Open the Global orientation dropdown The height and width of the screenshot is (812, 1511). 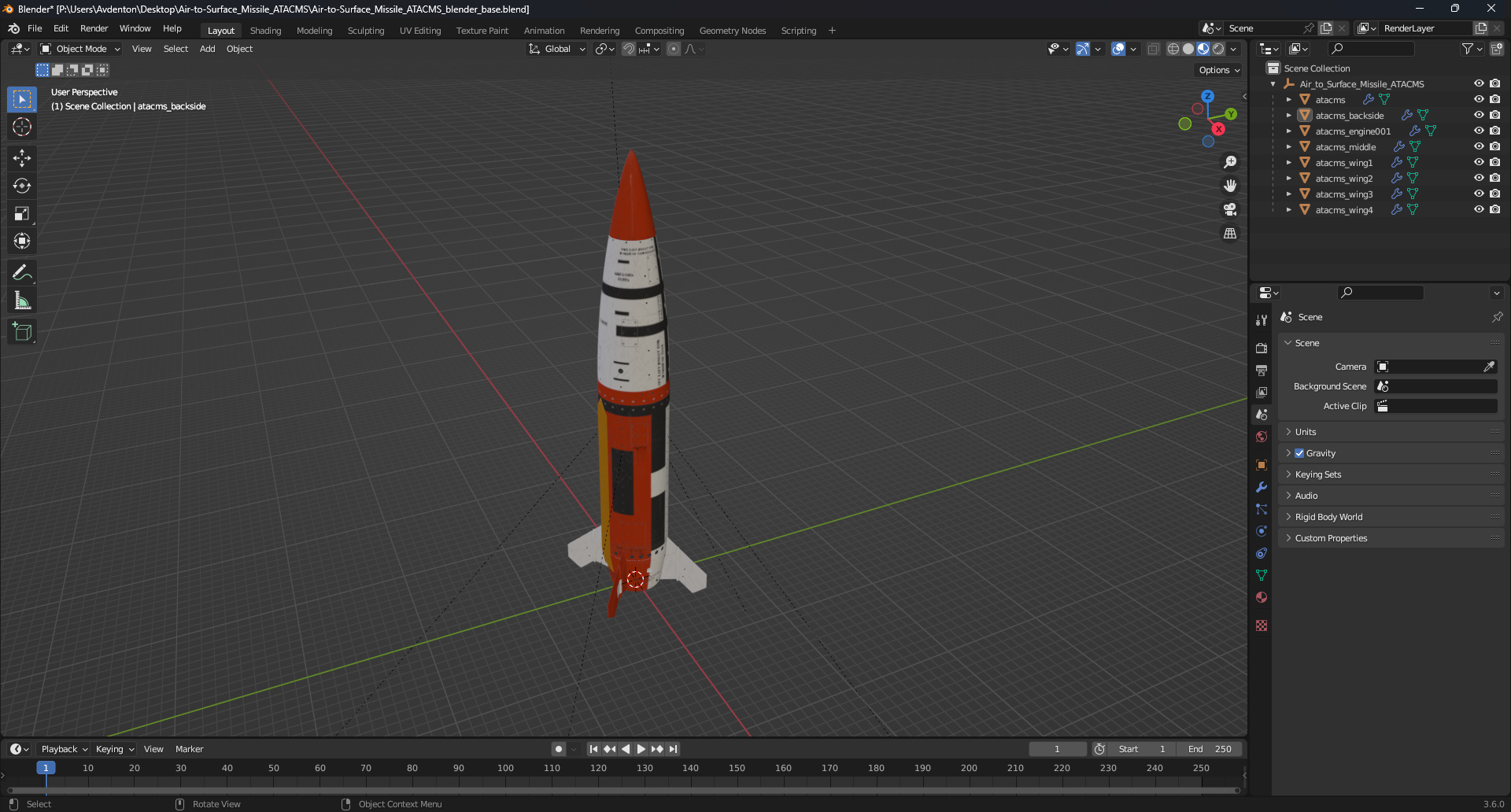click(557, 49)
